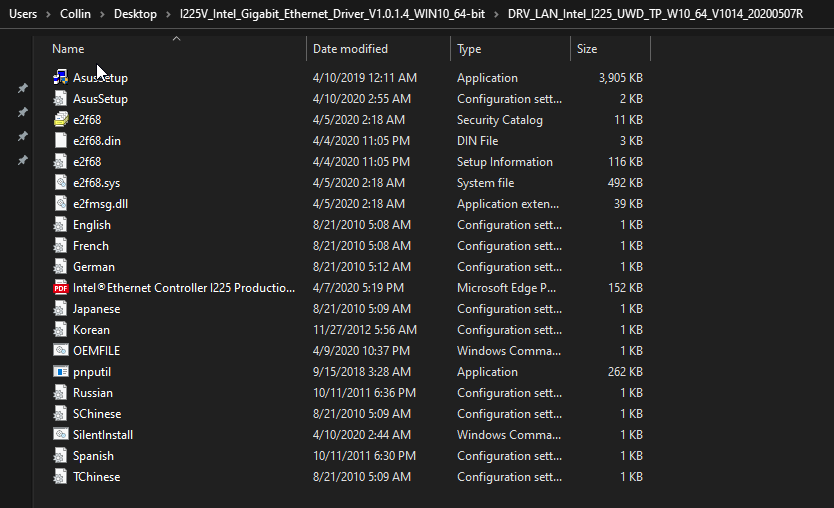This screenshot has height=508, width=834.
Task: Click the 11/27/2012 5:56 AM date cell
Action: (x=364, y=330)
